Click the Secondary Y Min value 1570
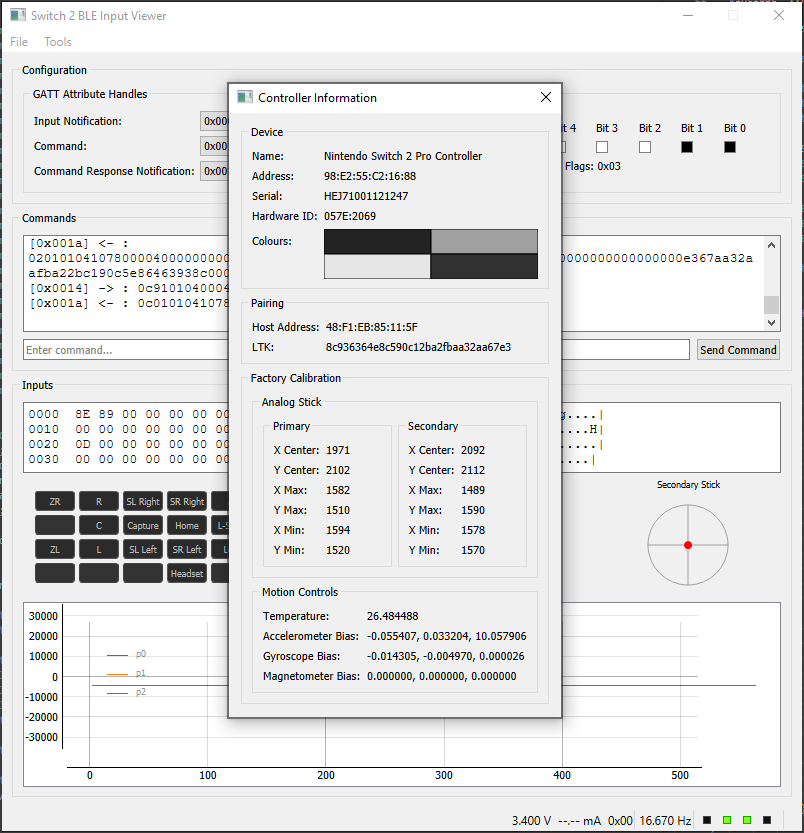 [x=473, y=550]
